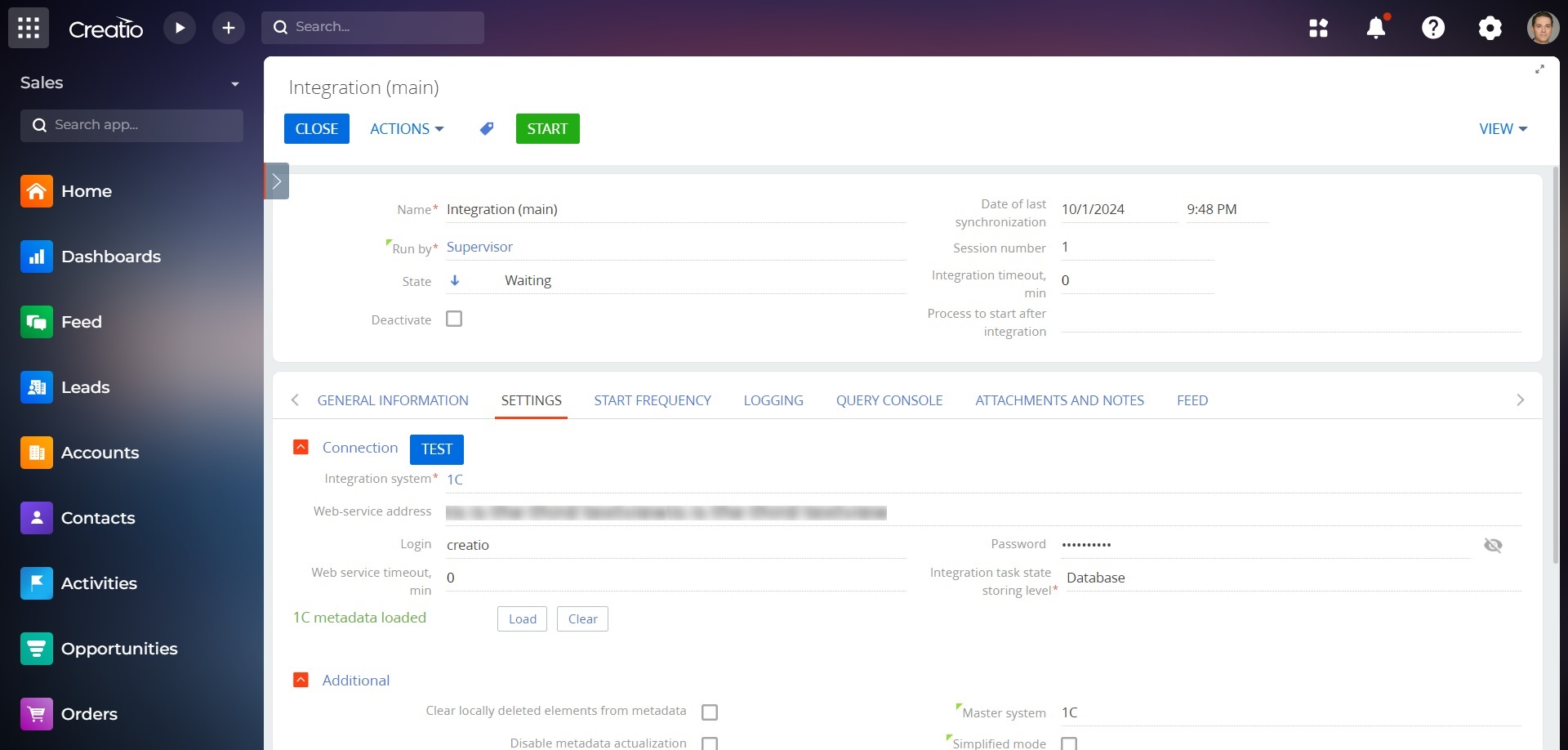Screen dimensions: 1568x750
Task: Expand the left side panel arrow
Action: (x=277, y=181)
